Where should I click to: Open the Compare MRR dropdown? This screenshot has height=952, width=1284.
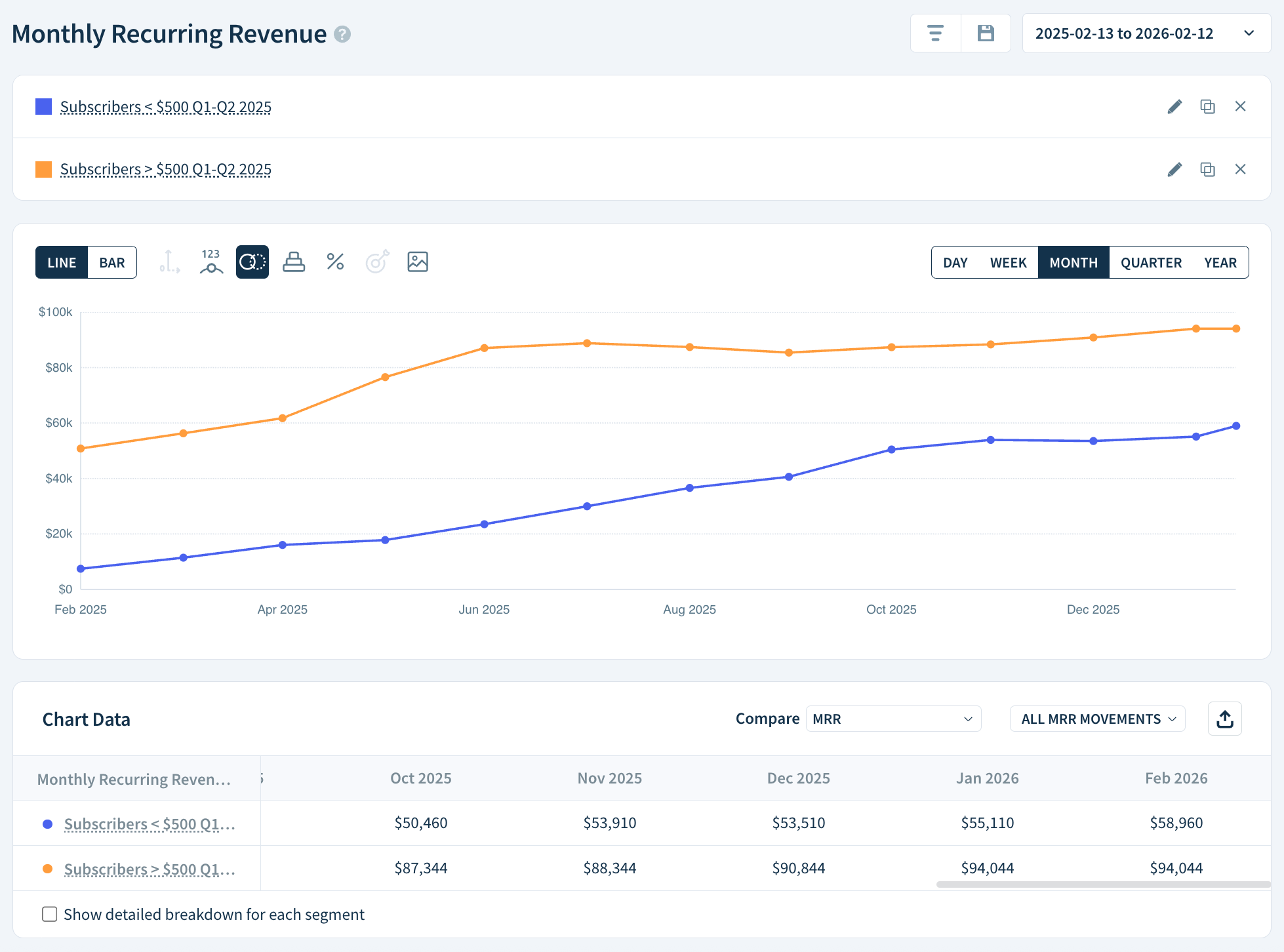click(893, 719)
